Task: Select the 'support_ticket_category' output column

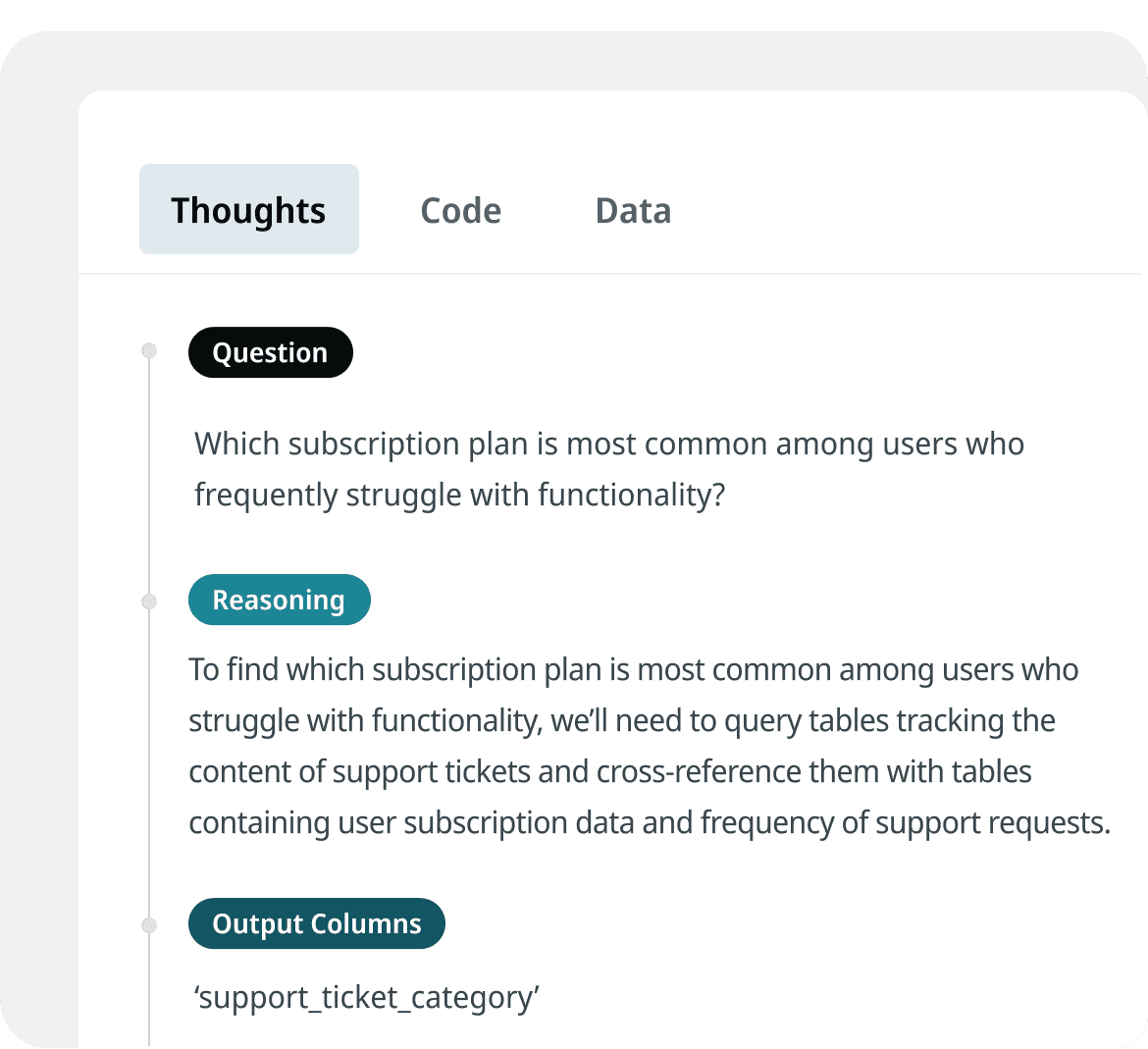Action: click(367, 997)
